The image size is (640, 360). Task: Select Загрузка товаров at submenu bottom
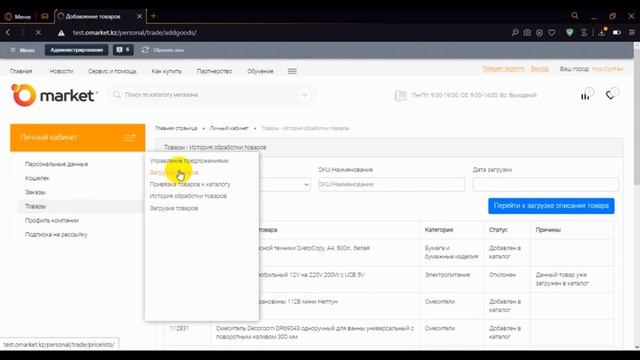click(x=174, y=208)
